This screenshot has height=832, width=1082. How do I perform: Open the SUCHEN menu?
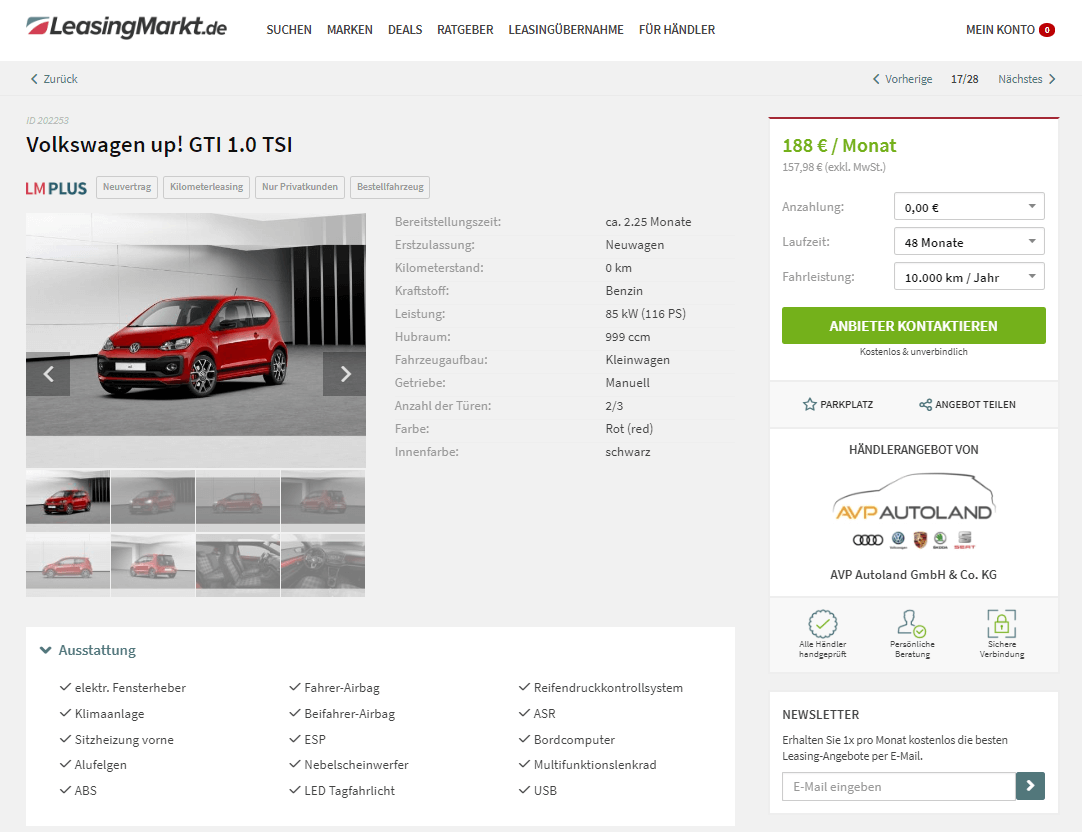pyautogui.click(x=288, y=30)
